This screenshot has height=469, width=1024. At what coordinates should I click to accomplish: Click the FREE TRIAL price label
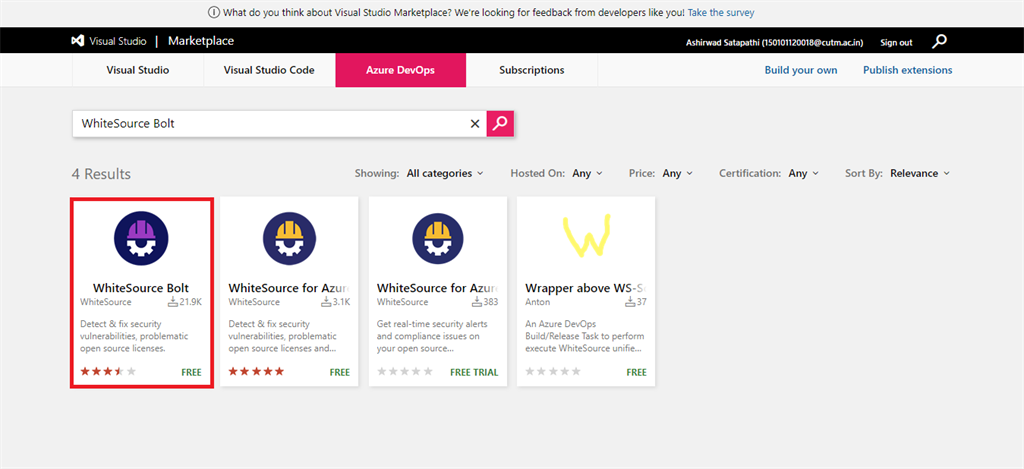pyautogui.click(x=474, y=372)
